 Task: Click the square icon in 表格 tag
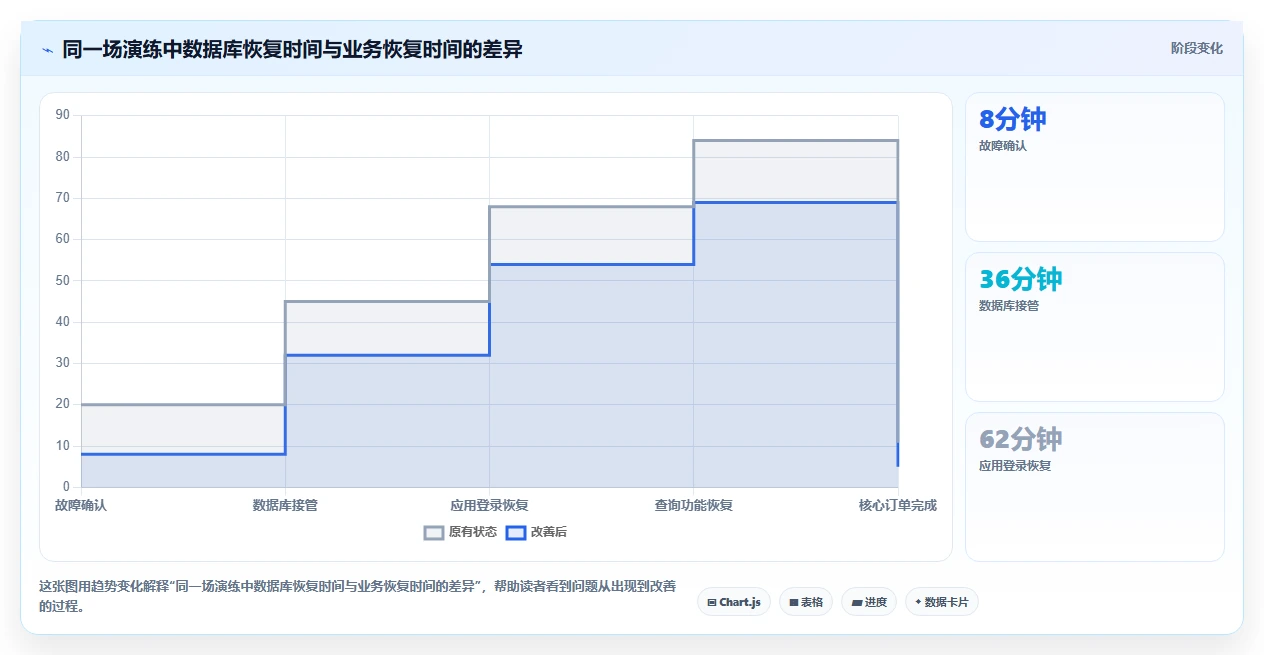(x=793, y=602)
